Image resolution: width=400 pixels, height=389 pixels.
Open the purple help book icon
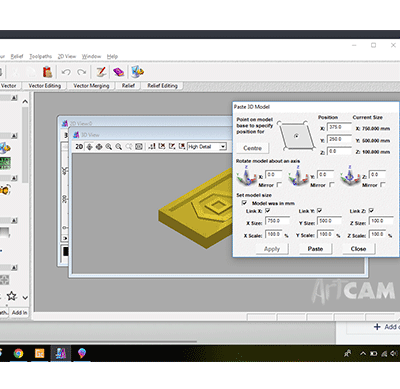click(x=118, y=72)
